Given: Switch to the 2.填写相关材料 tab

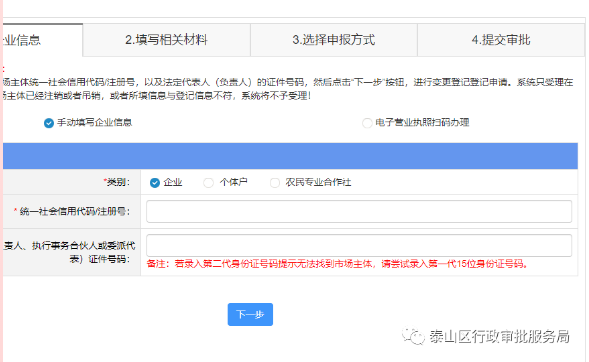Looking at the screenshot, I should click(x=166, y=40).
